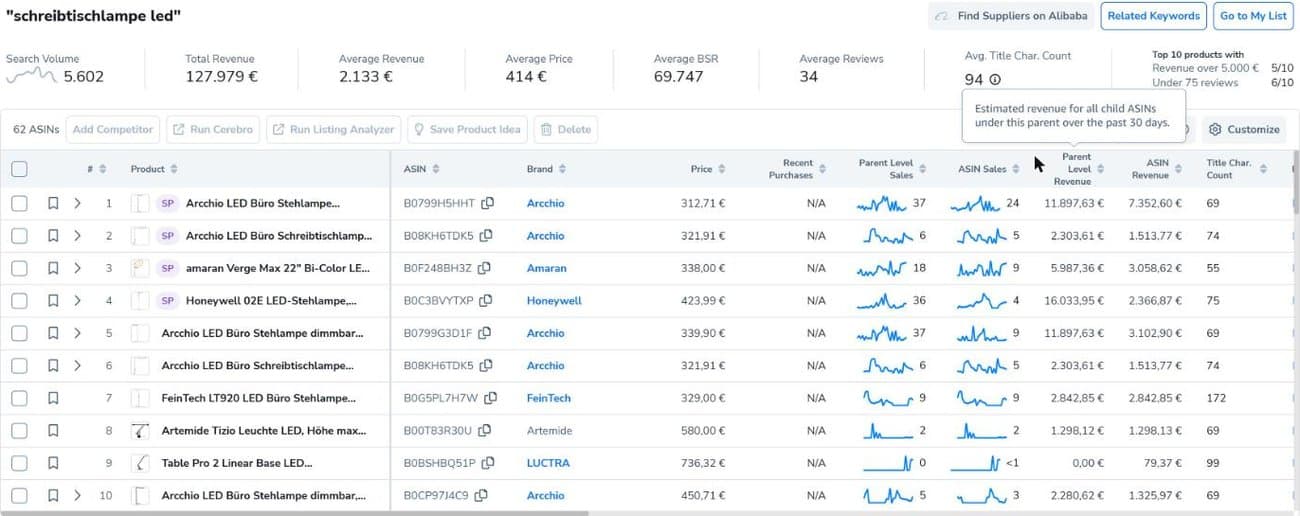Screen dimensions: 1300x516
Task: Sort by Recent Purchases column
Action: [823, 169]
